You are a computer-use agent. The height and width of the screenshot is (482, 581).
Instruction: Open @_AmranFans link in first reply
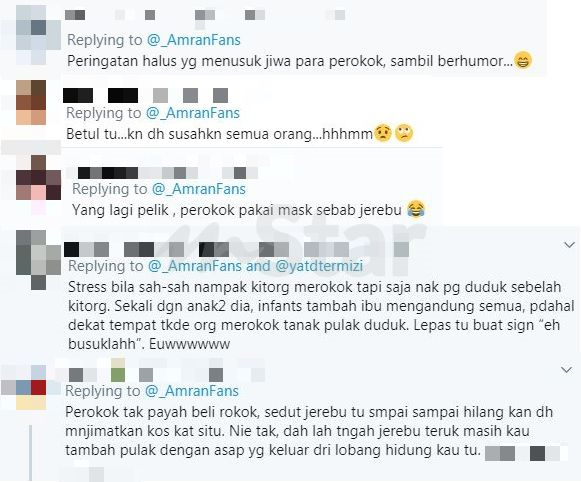coord(194,40)
